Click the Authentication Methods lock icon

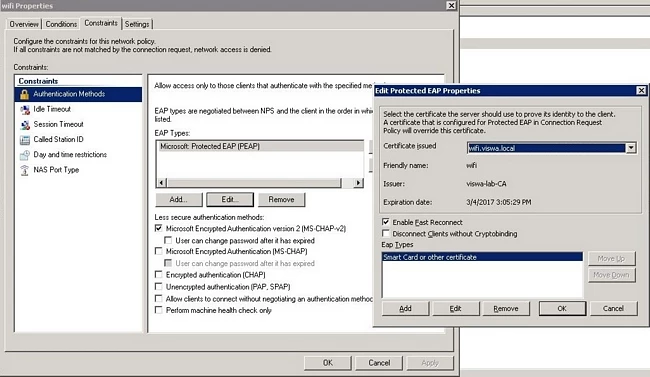tap(24, 94)
